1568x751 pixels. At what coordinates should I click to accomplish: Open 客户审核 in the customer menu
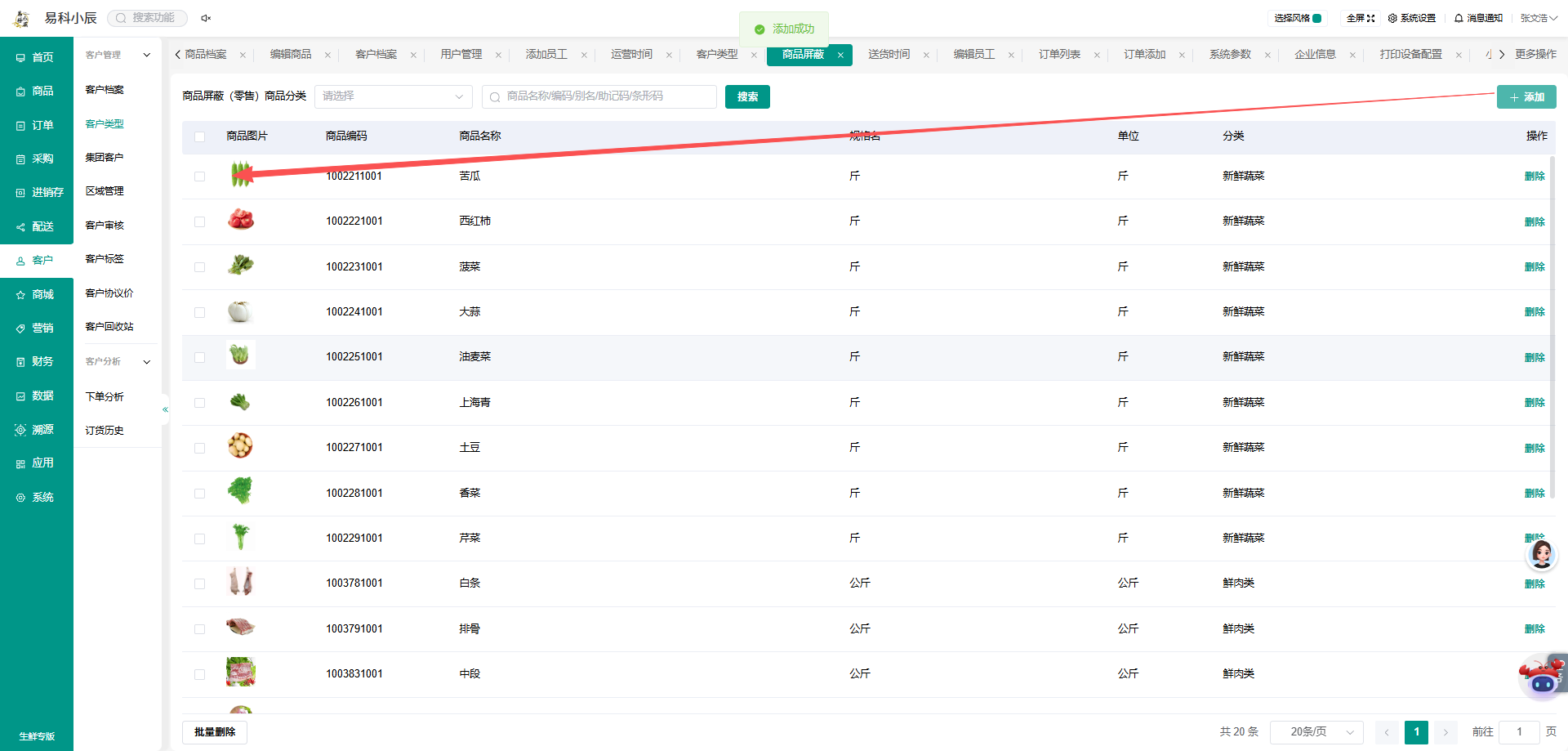[x=105, y=225]
